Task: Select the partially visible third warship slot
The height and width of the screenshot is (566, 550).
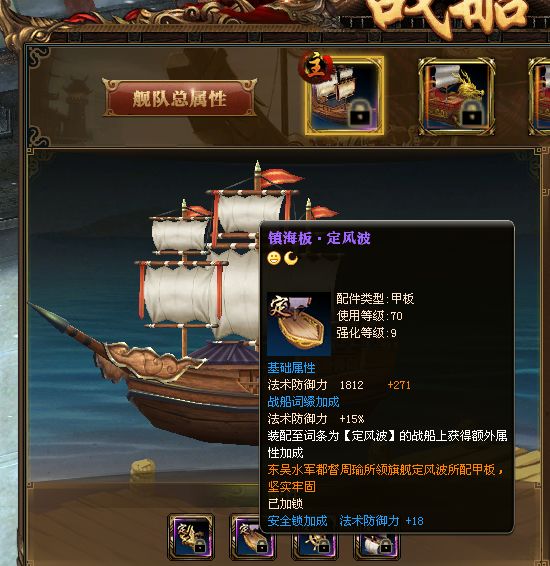Action: point(539,97)
